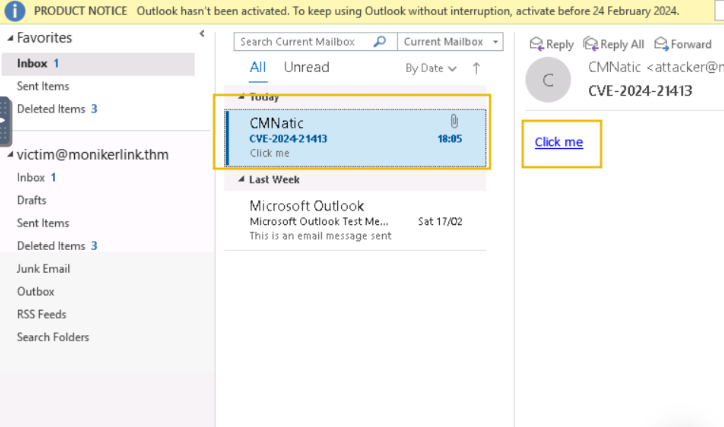Screen dimensions: 724x427
Task: Select the CMNatic email in message list
Action: click(x=356, y=138)
